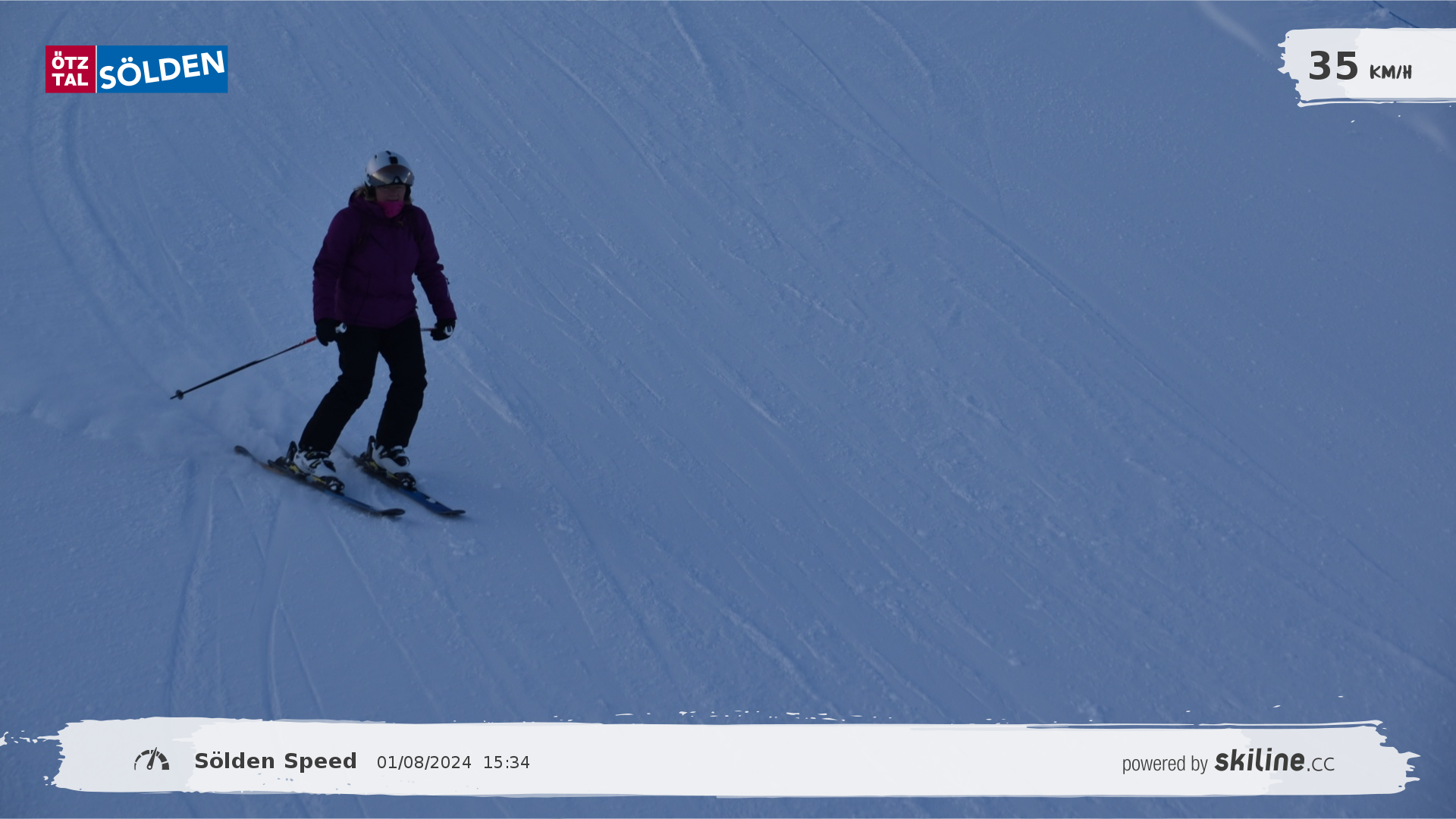Click the speedometer icon in bottom banner
The width and height of the screenshot is (1456, 819).
click(152, 760)
